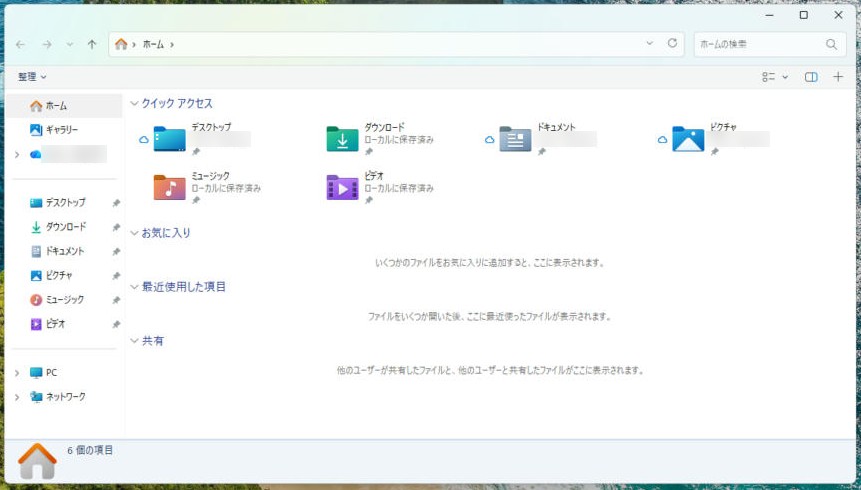The height and width of the screenshot is (490, 861).
Task: Close the Explorer window
Action: [x=838, y=15]
